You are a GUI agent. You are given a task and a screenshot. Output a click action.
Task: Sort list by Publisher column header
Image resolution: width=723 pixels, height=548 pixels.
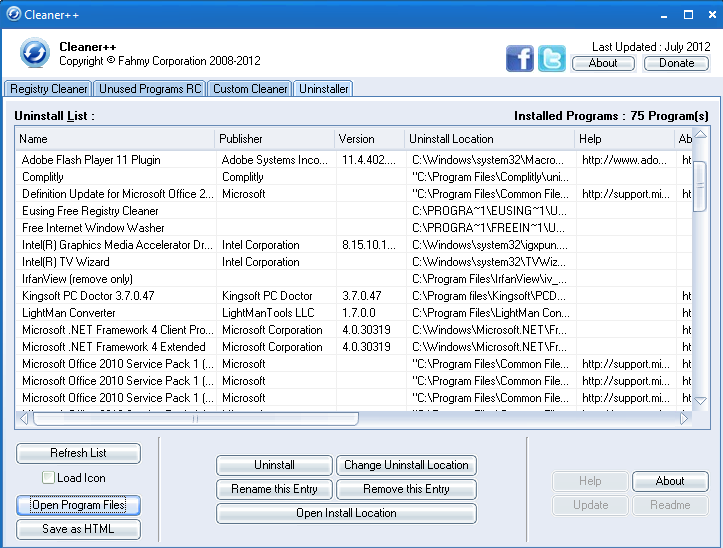(x=274, y=139)
